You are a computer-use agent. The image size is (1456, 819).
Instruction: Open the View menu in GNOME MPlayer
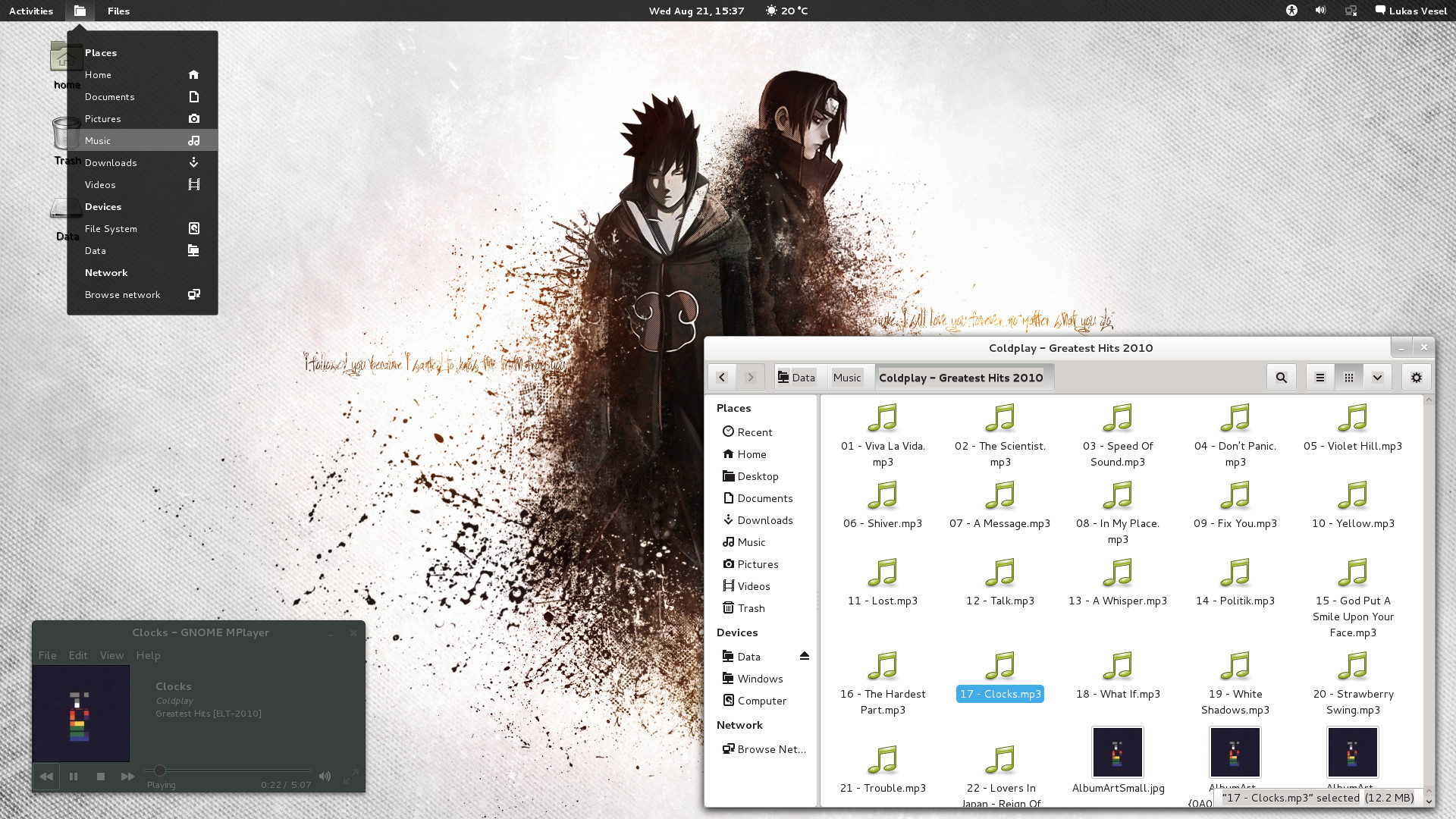[111, 655]
